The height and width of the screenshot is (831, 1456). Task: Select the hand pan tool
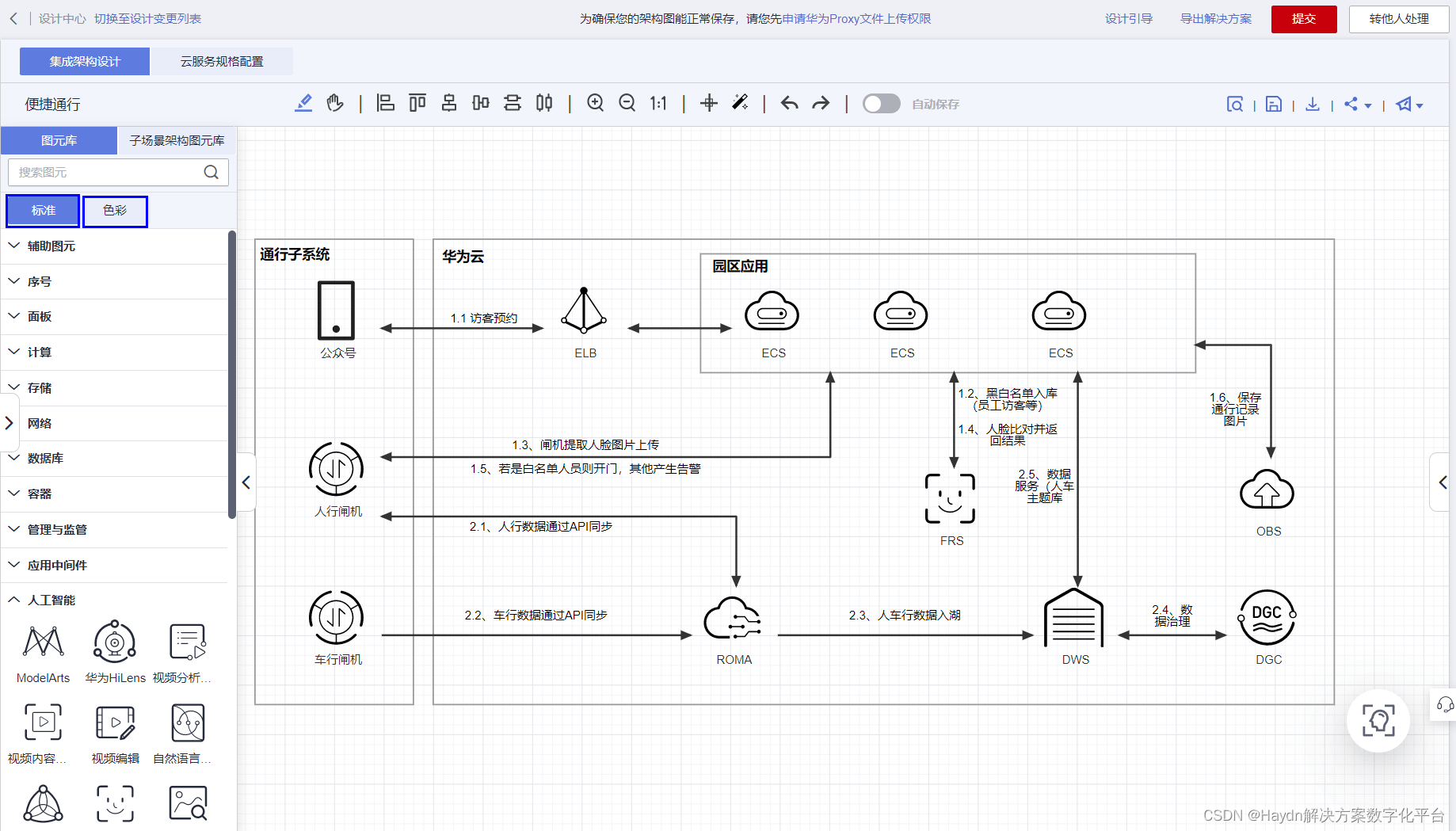[x=335, y=103]
